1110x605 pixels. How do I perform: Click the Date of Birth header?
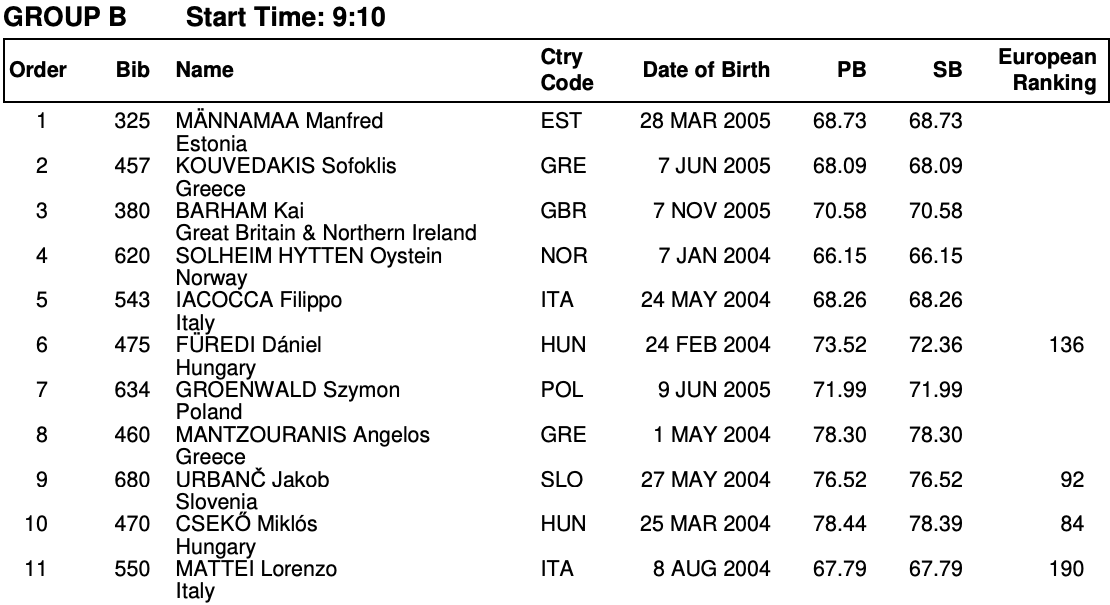[706, 70]
